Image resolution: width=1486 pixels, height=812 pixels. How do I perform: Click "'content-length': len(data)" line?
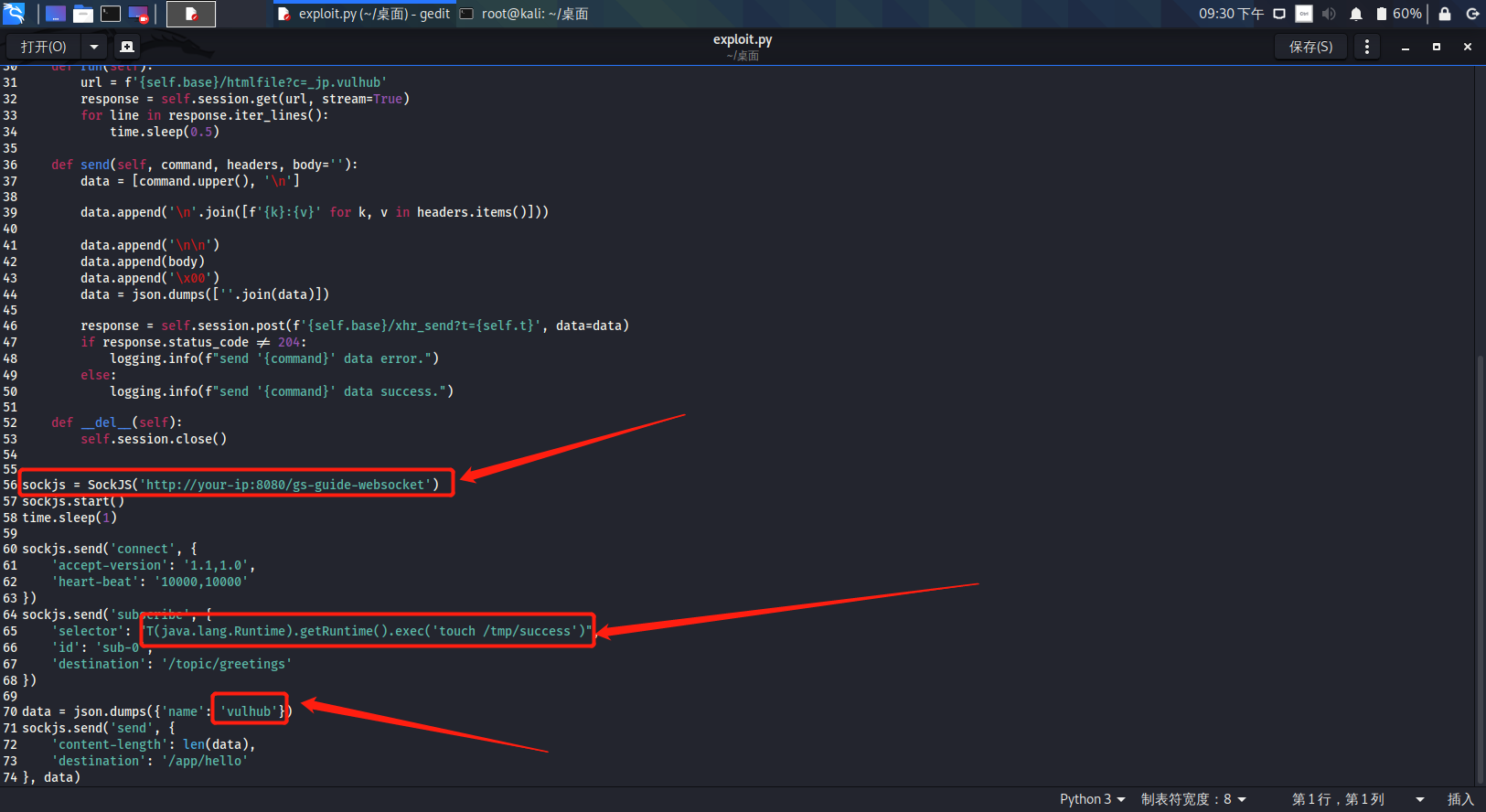pyautogui.click(x=154, y=744)
